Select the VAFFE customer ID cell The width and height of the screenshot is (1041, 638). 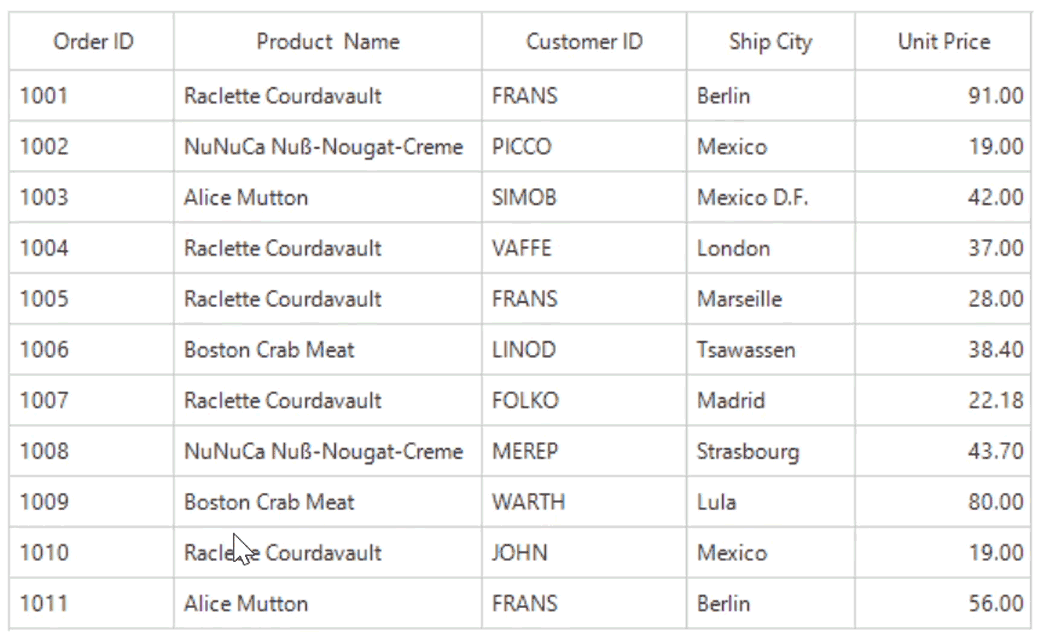[x=521, y=249]
